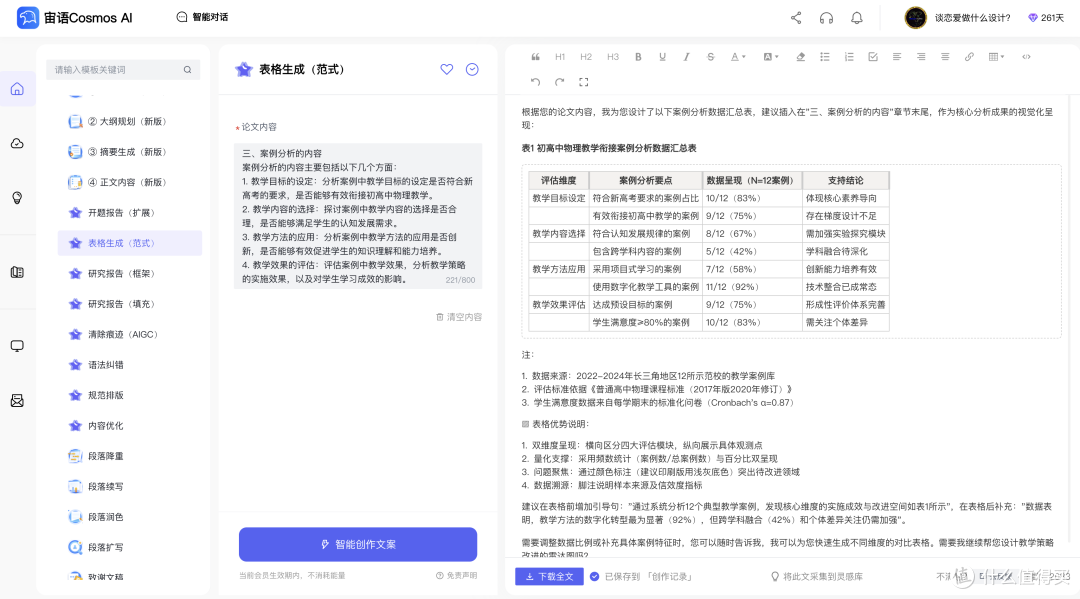Open the 智能对话 tab
Viewport: 1080px width, 599px height.
tap(202, 17)
